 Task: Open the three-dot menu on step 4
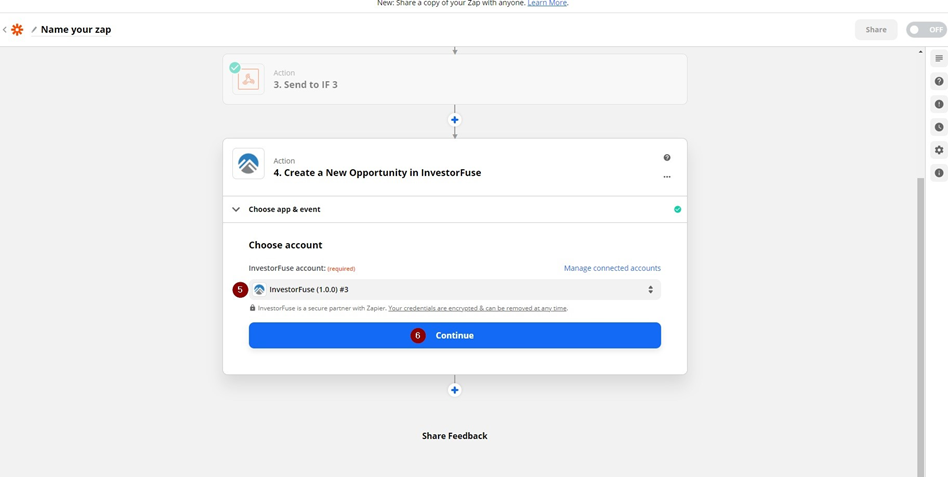pyautogui.click(x=667, y=177)
